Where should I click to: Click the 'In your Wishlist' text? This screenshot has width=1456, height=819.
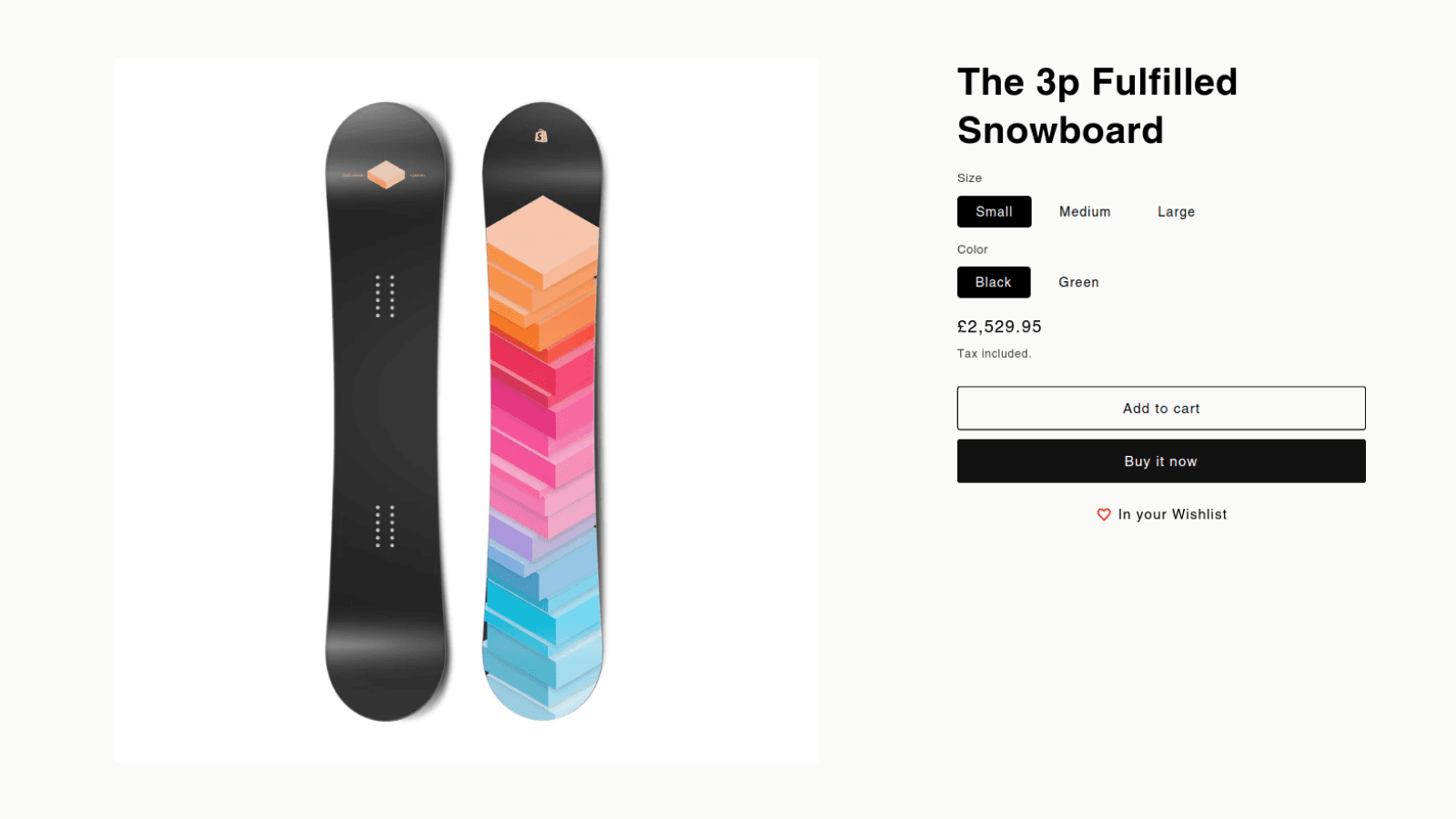click(x=1172, y=514)
